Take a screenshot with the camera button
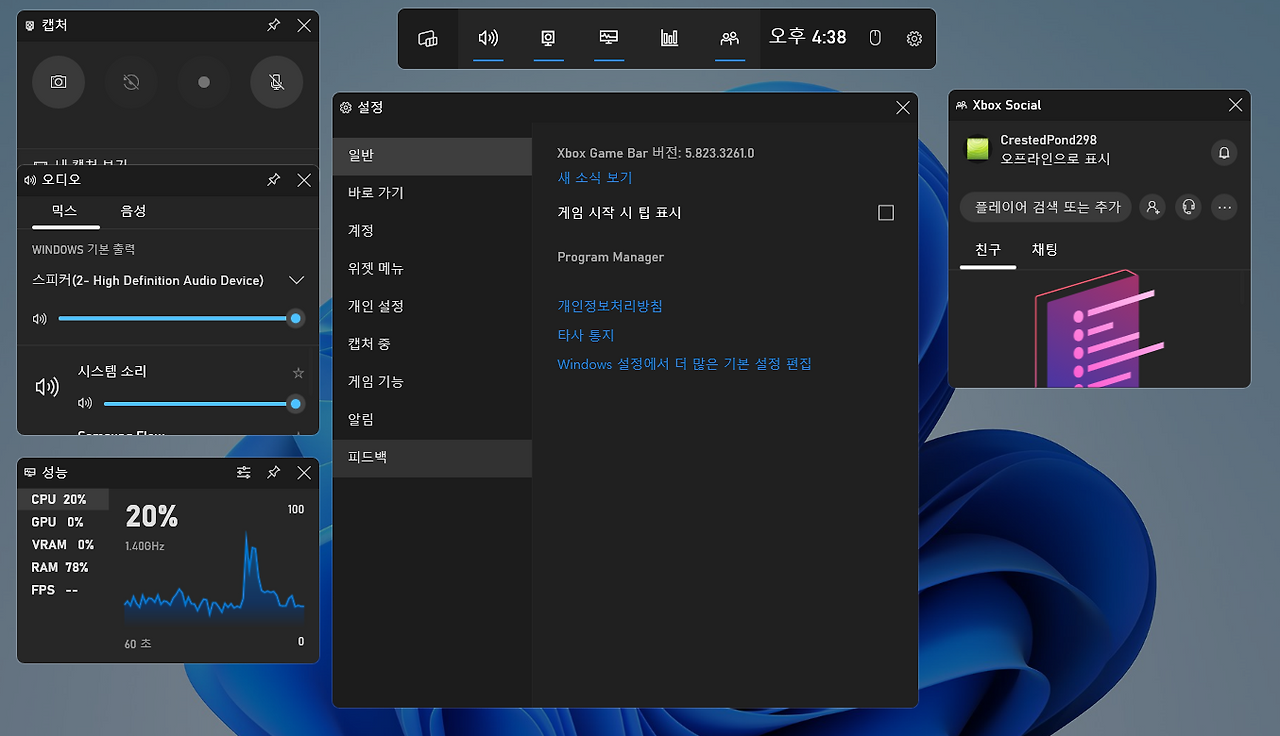This screenshot has height=736, width=1280. [59, 82]
